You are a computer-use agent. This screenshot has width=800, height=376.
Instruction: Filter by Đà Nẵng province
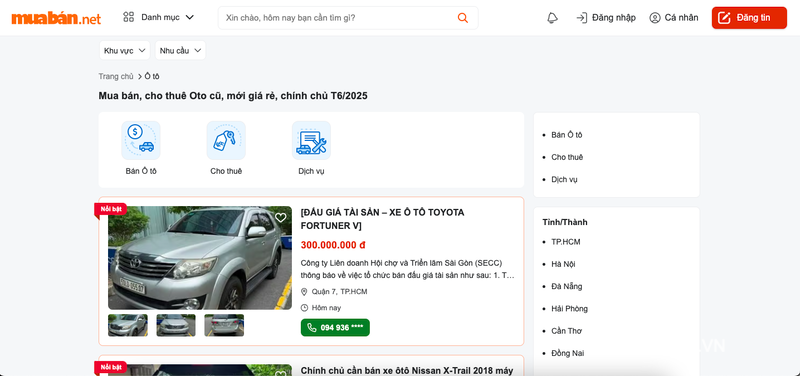567,286
